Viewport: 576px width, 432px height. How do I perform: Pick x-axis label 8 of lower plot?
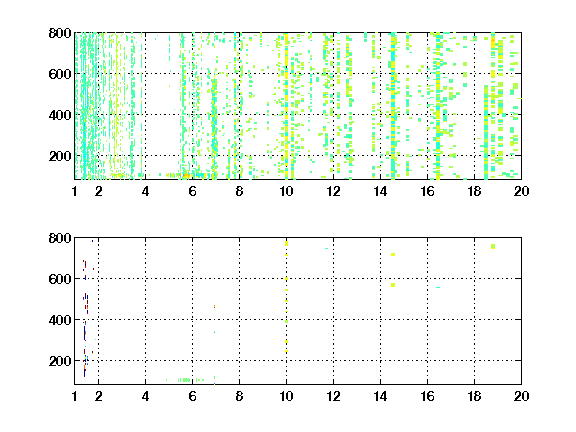(240, 396)
